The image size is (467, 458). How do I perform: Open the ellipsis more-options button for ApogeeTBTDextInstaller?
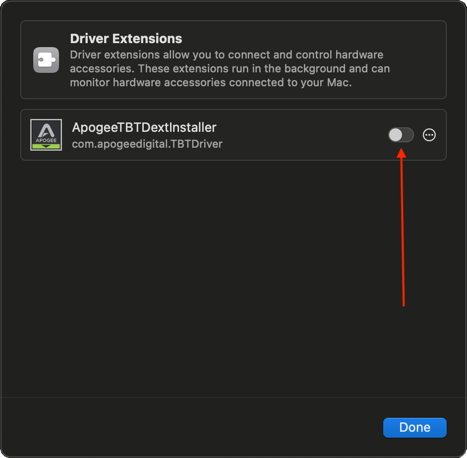coord(429,135)
